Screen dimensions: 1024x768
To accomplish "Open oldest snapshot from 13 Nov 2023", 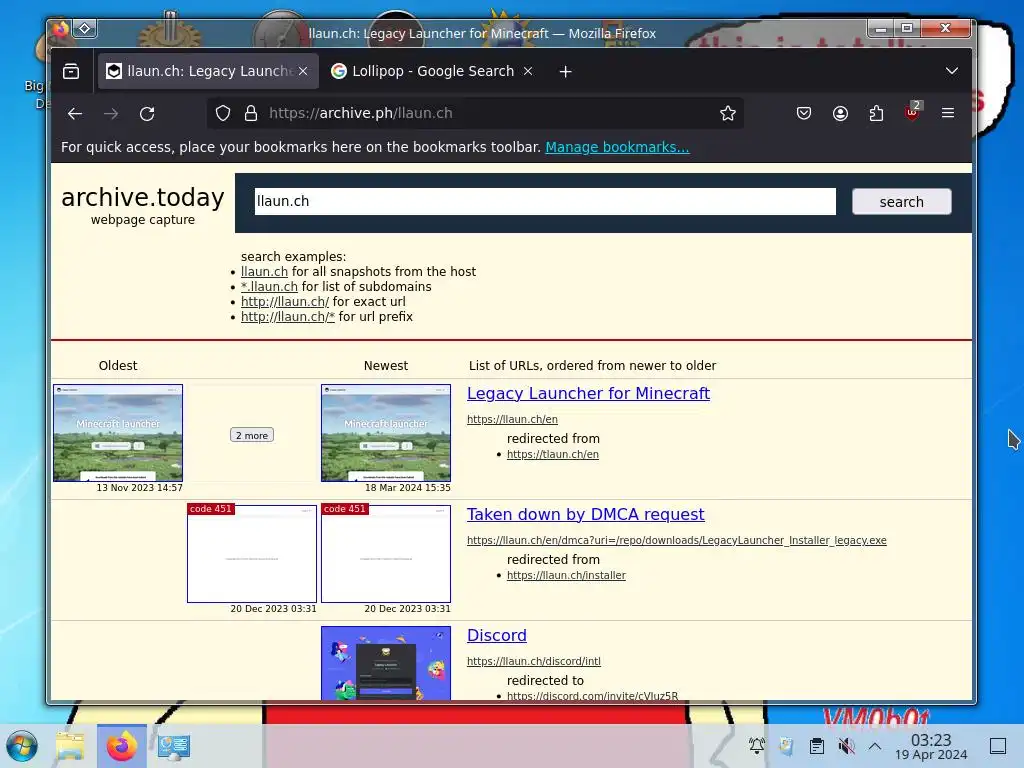I will (118, 433).
